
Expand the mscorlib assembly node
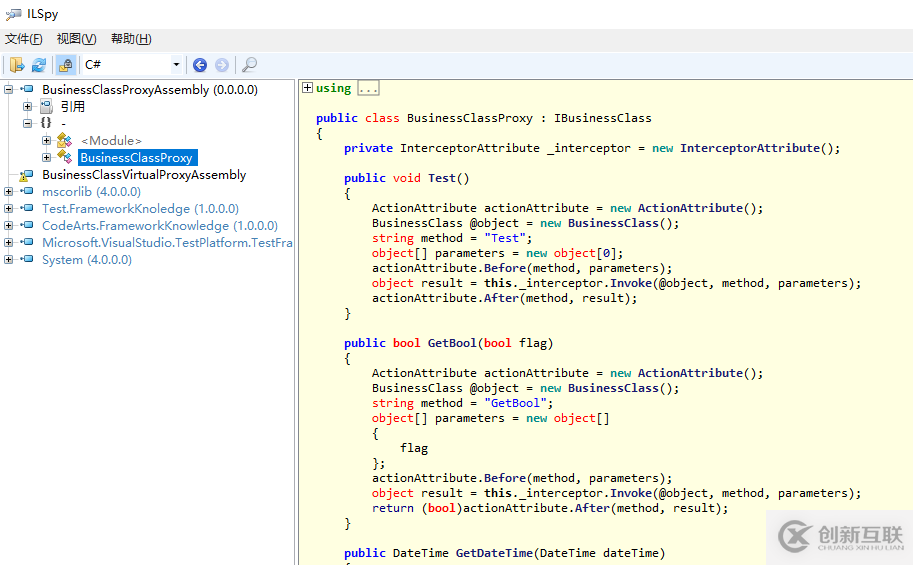[x=9, y=191]
